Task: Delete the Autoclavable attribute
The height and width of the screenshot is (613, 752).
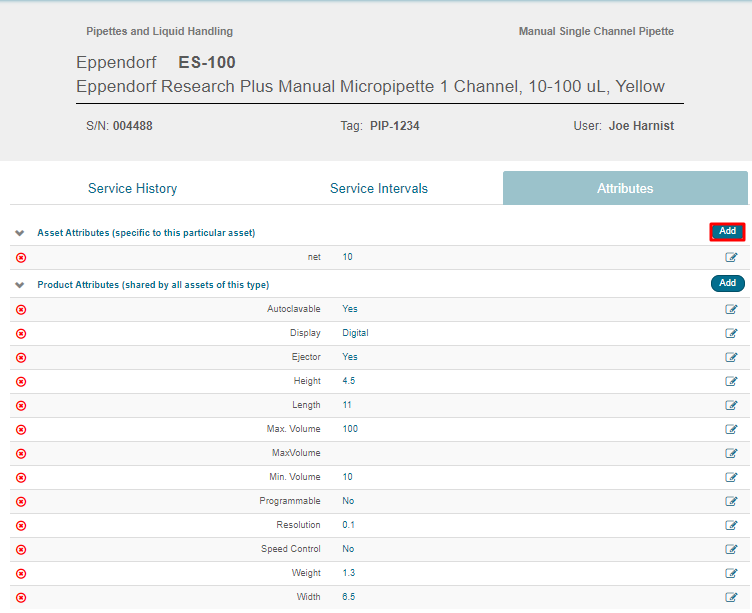Action: pos(21,309)
